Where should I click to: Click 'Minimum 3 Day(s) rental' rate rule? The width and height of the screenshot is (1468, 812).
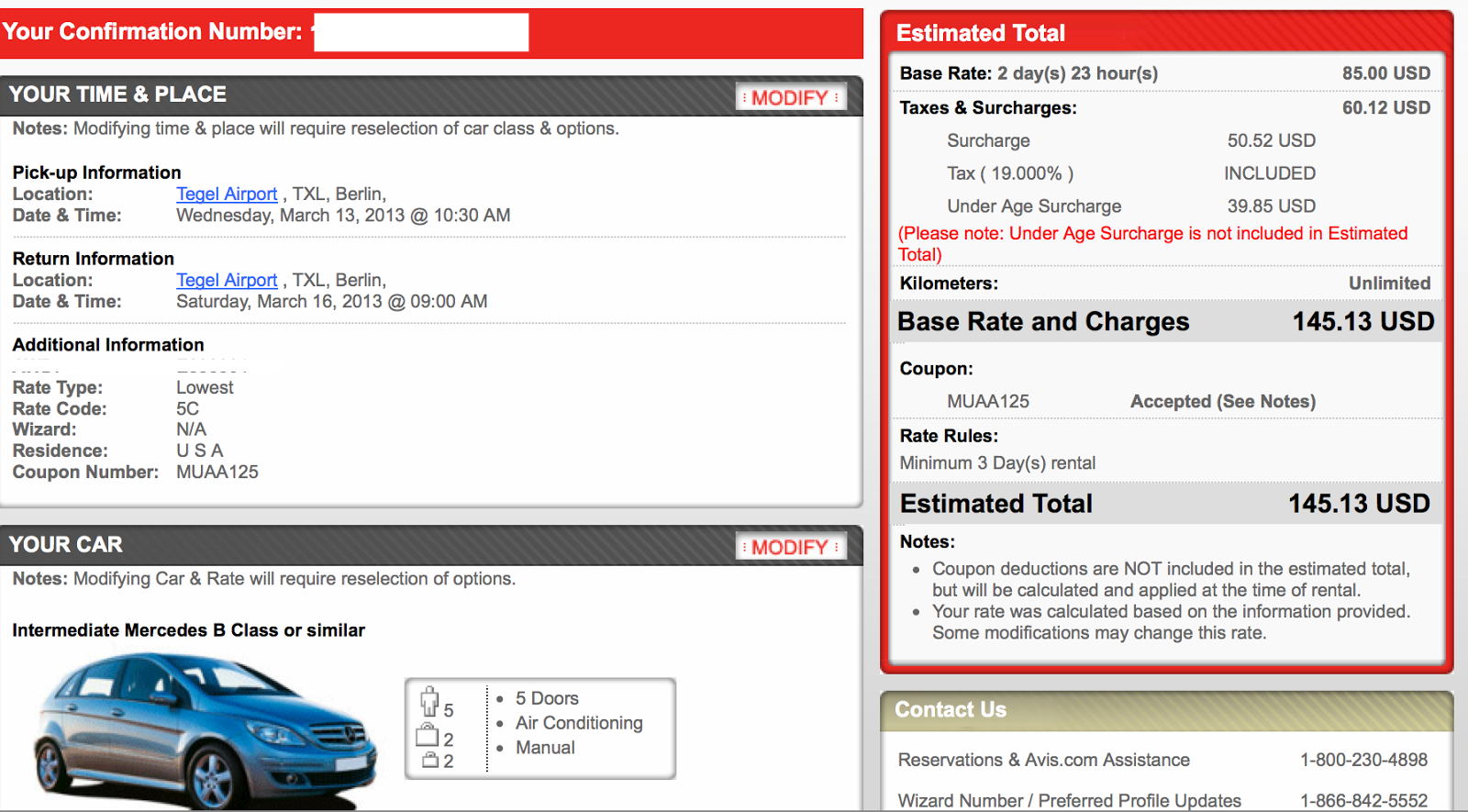pyautogui.click(x=997, y=463)
